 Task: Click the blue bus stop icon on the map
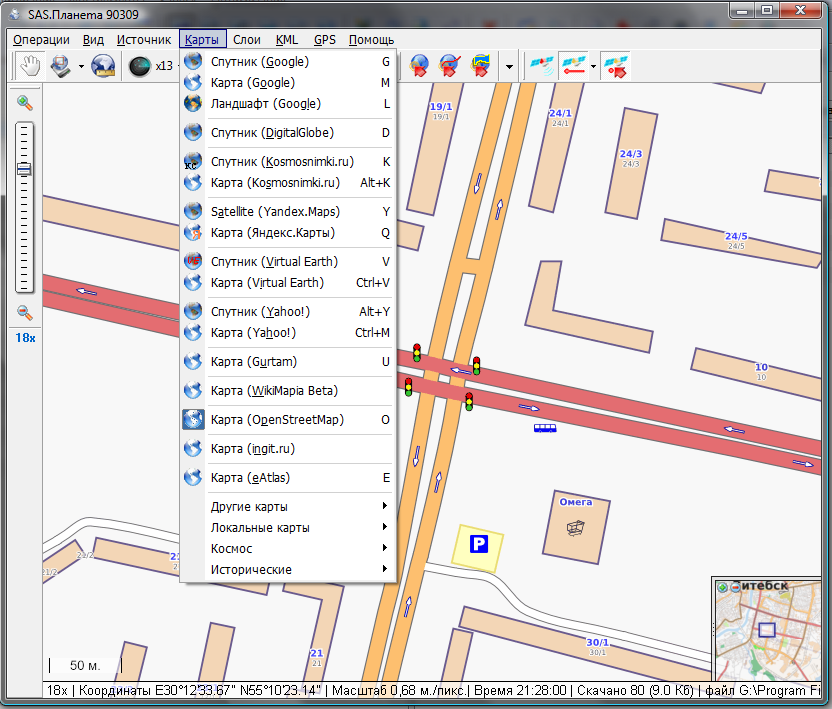point(545,428)
